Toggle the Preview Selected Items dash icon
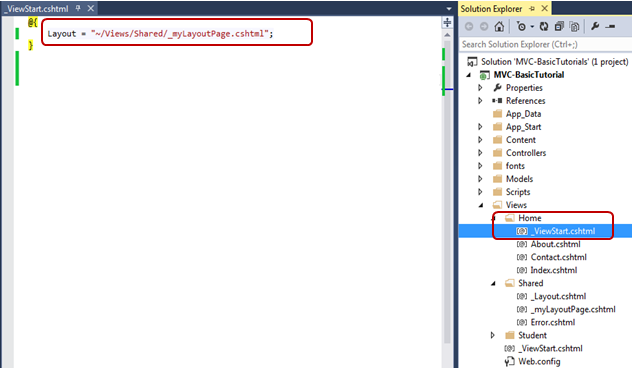The image size is (632, 369). [610, 27]
